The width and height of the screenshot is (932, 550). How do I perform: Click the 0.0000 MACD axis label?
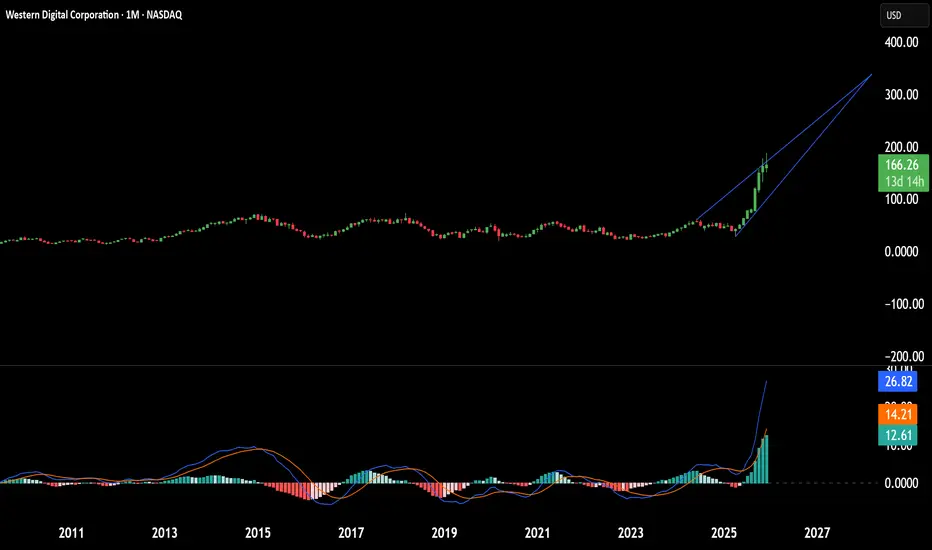(x=901, y=483)
